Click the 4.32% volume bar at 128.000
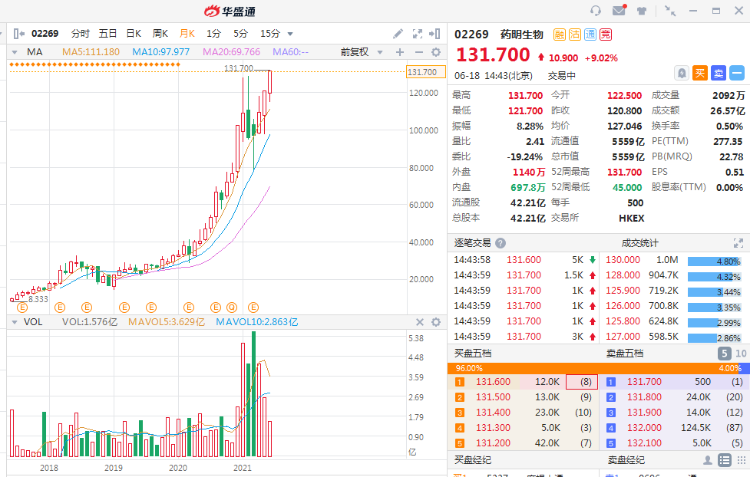 coord(715,277)
